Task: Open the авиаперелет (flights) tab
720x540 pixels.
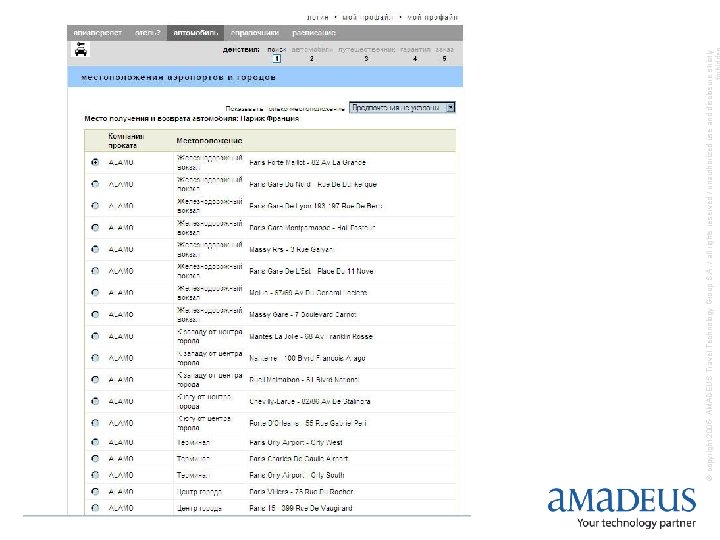Action: click(97, 33)
